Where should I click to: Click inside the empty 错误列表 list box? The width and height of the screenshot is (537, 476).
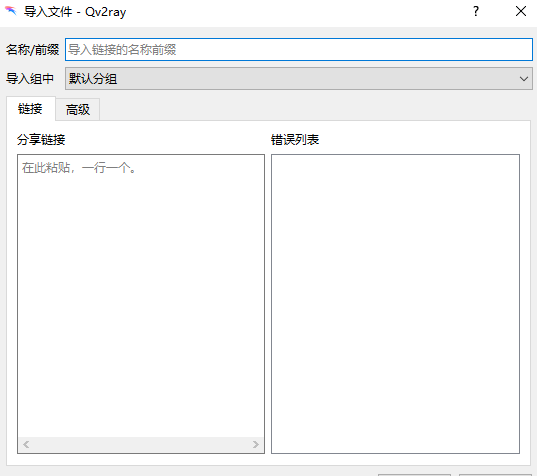click(395, 304)
